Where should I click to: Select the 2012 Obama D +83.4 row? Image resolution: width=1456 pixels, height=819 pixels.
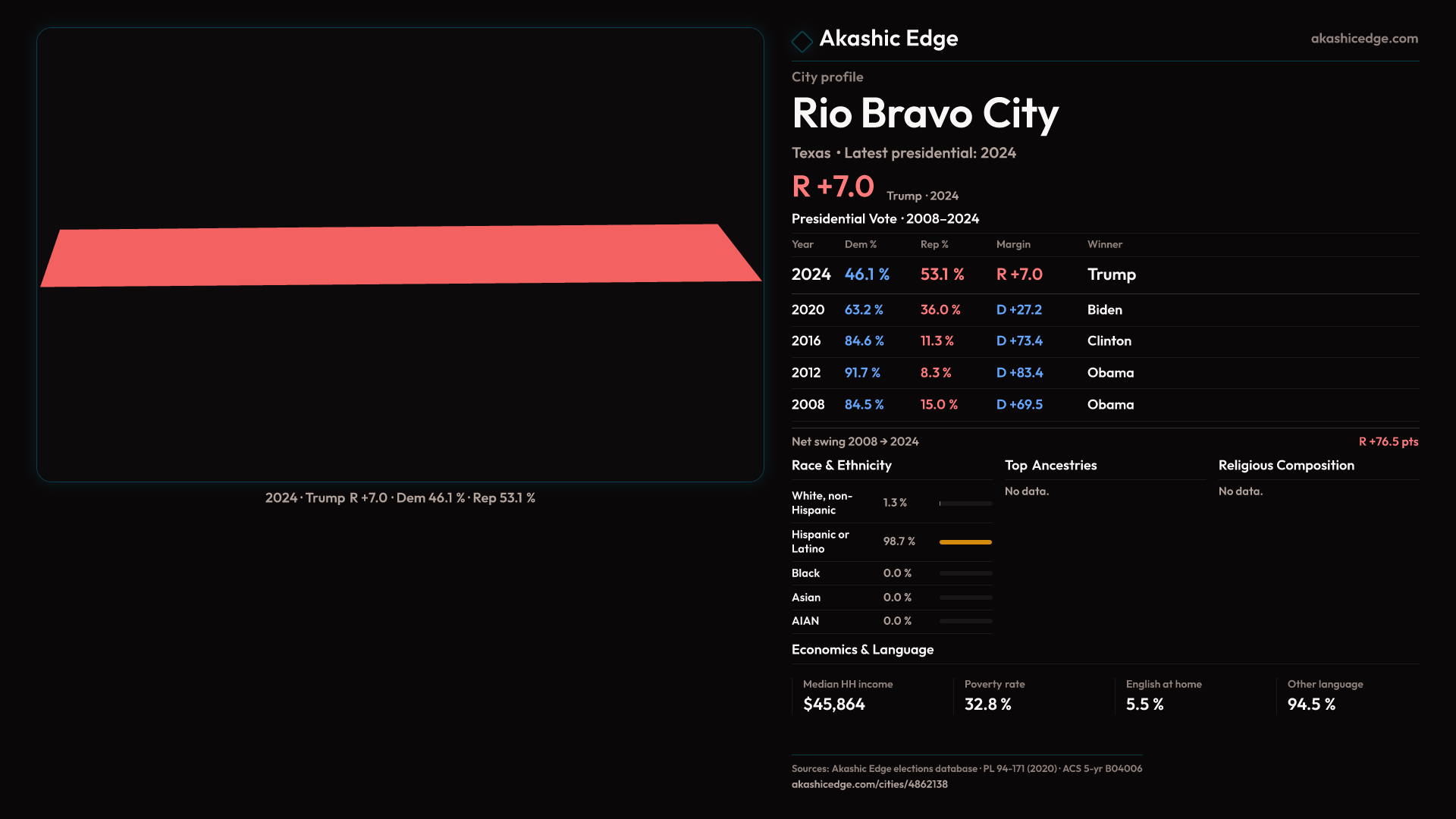tap(1104, 373)
